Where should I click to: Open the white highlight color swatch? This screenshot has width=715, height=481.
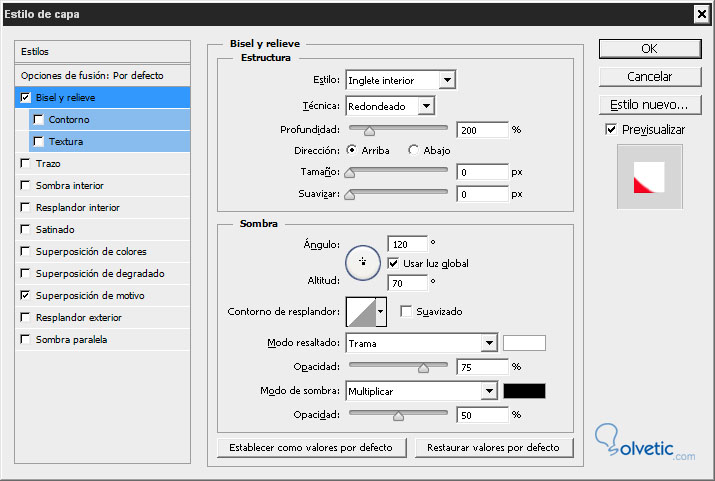pyautogui.click(x=524, y=343)
